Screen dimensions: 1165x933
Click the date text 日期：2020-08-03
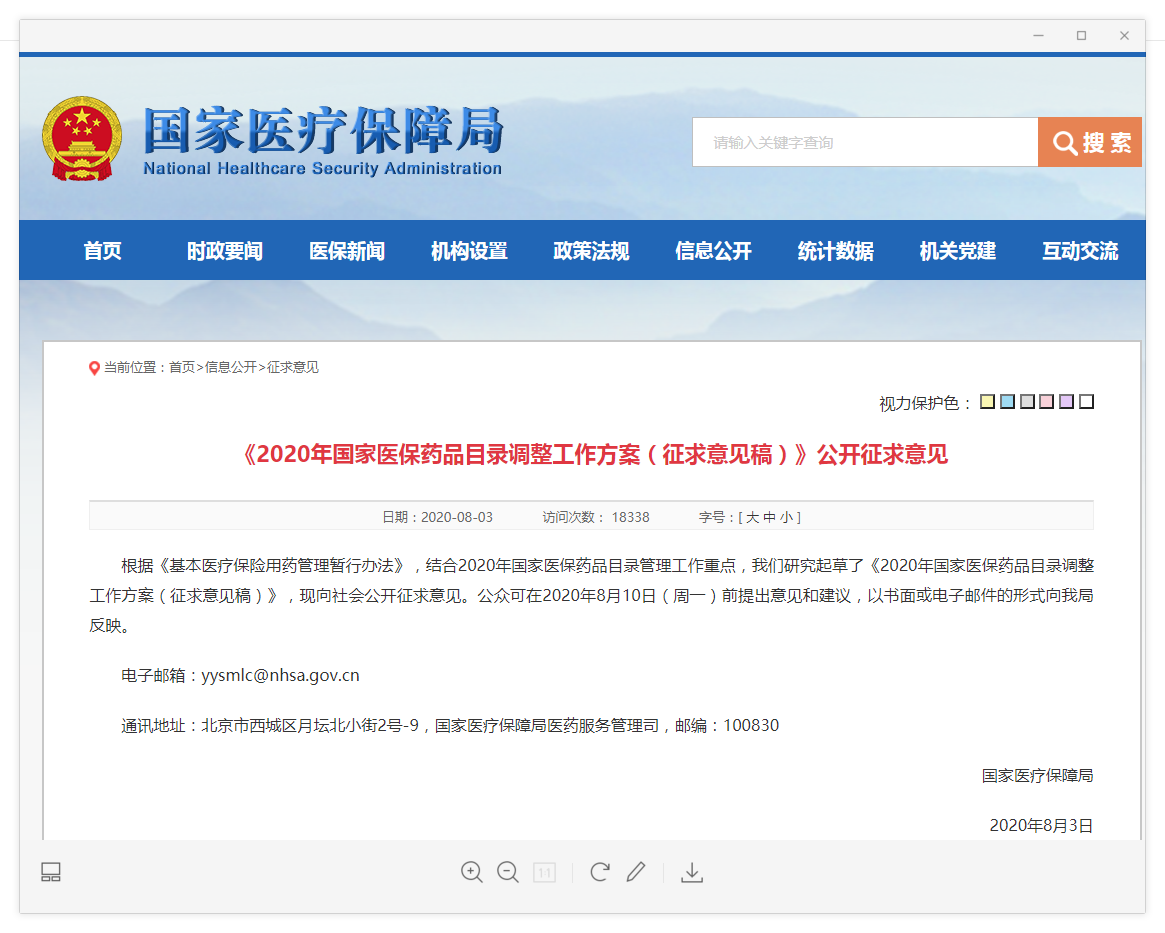(x=437, y=517)
